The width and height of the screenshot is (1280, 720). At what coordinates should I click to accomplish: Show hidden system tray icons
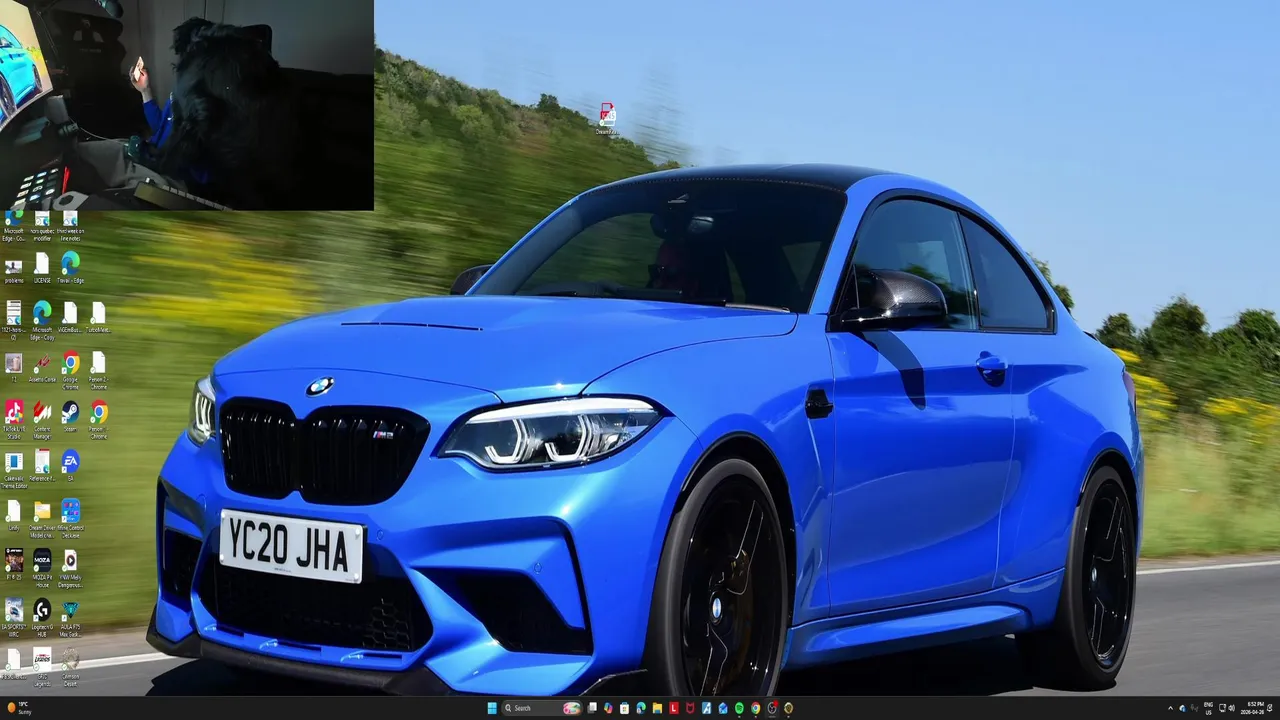tap(1170, 708)
